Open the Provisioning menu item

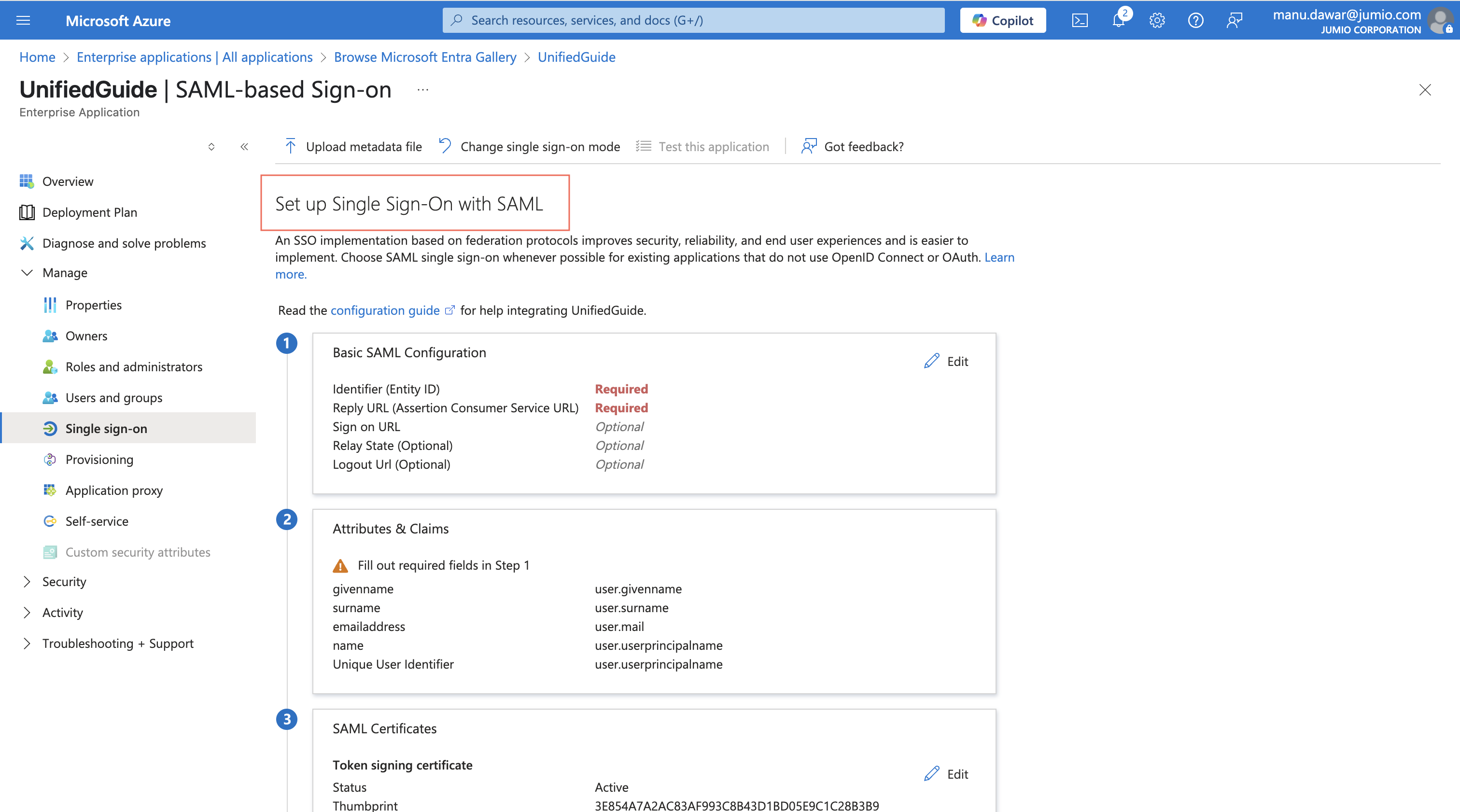coord(99,460)
